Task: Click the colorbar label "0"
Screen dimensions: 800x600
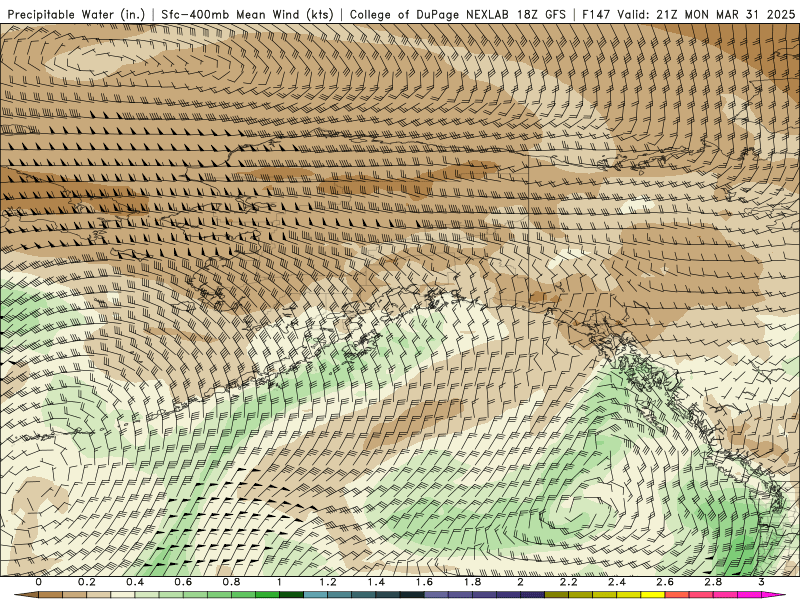Action: [38, 582]
